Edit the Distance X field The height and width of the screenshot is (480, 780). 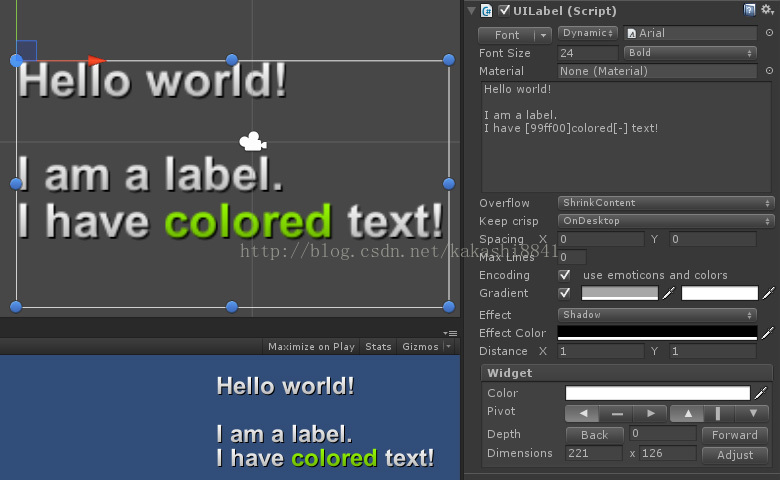[x=601, y=351]
